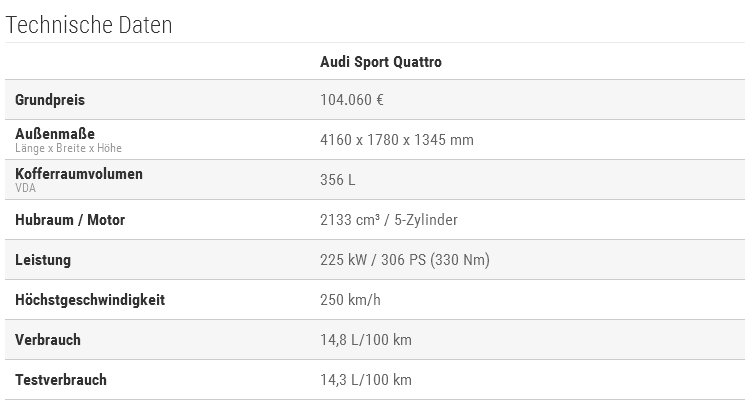This screenshot has width=756, height=408.
Task: Select the Testverbrauch row label
Action: click(61, 380)
